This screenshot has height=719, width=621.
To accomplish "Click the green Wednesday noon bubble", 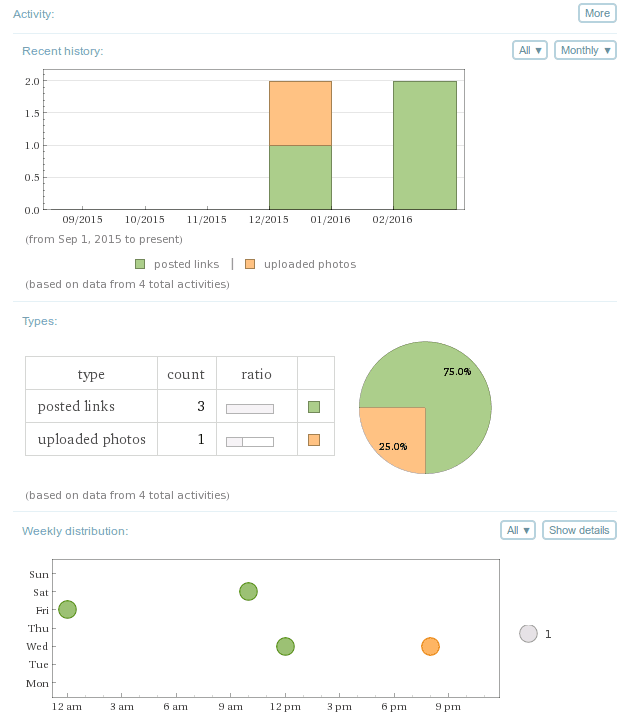I will pyautogui.click(x=285, y=647).
